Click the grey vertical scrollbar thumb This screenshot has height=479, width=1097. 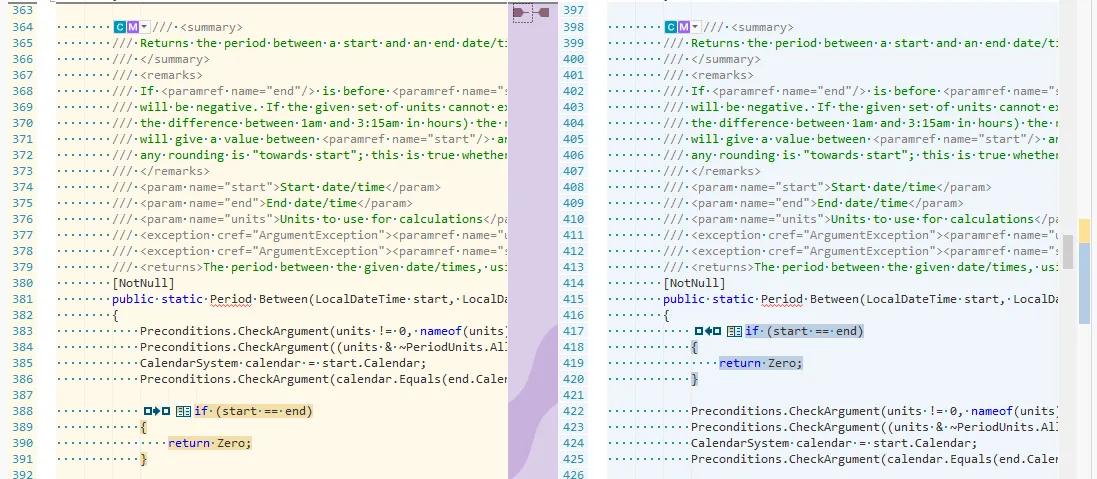tap(1068, 251)
